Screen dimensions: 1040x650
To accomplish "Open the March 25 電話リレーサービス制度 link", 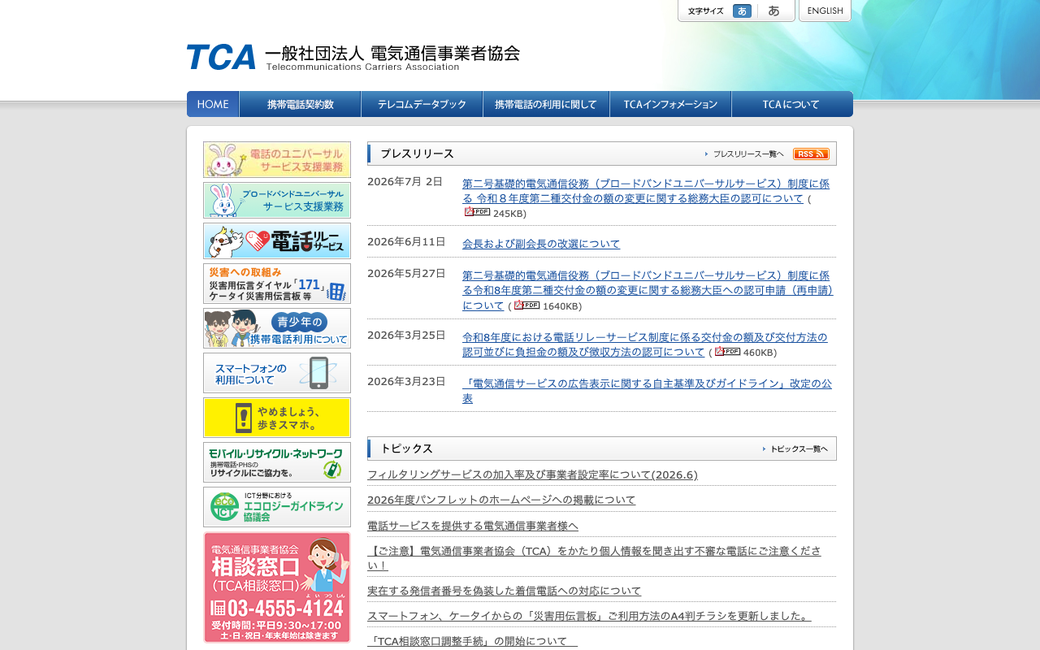I will 645,344.
